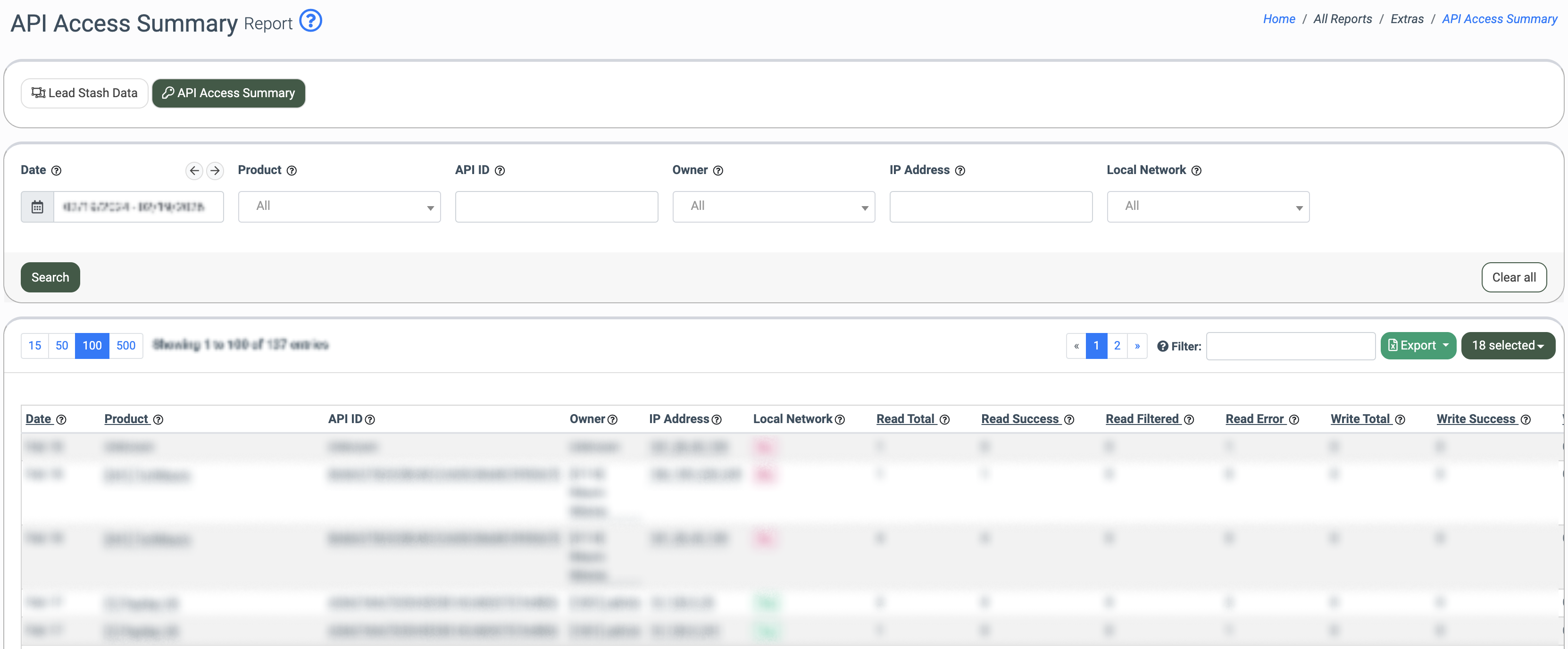
Task: Go to the previous date range with the left arrow
Action: 194,170
